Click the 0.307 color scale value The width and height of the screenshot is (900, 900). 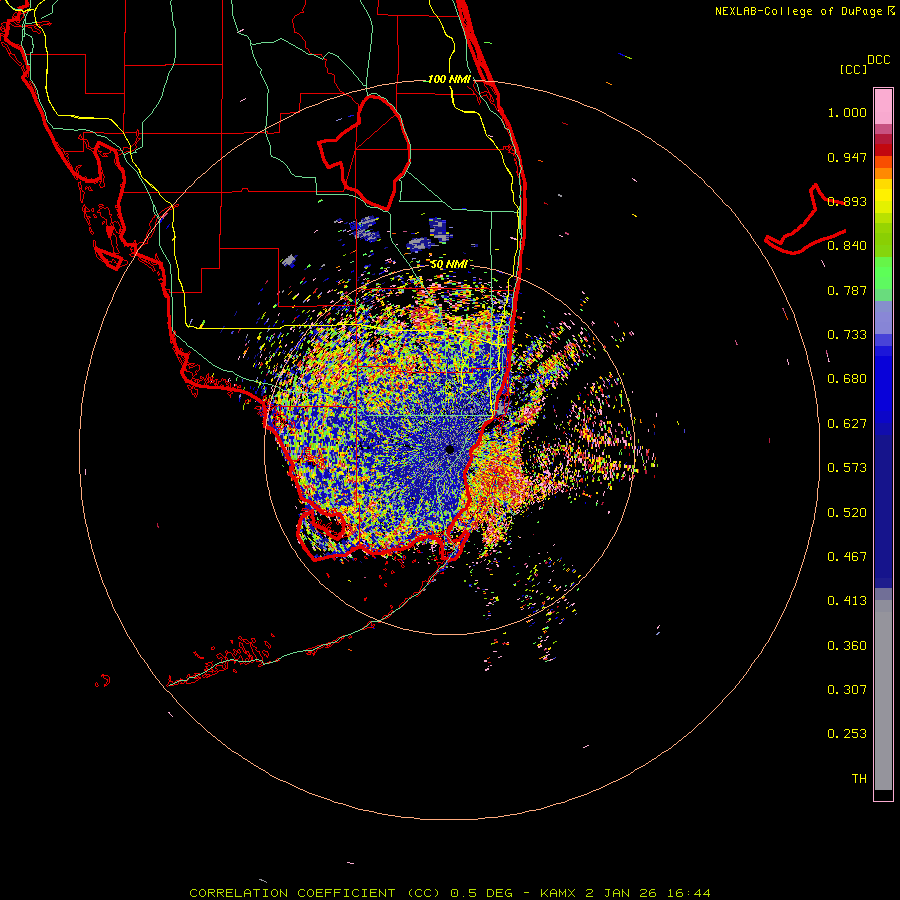[x=847, y=690]
